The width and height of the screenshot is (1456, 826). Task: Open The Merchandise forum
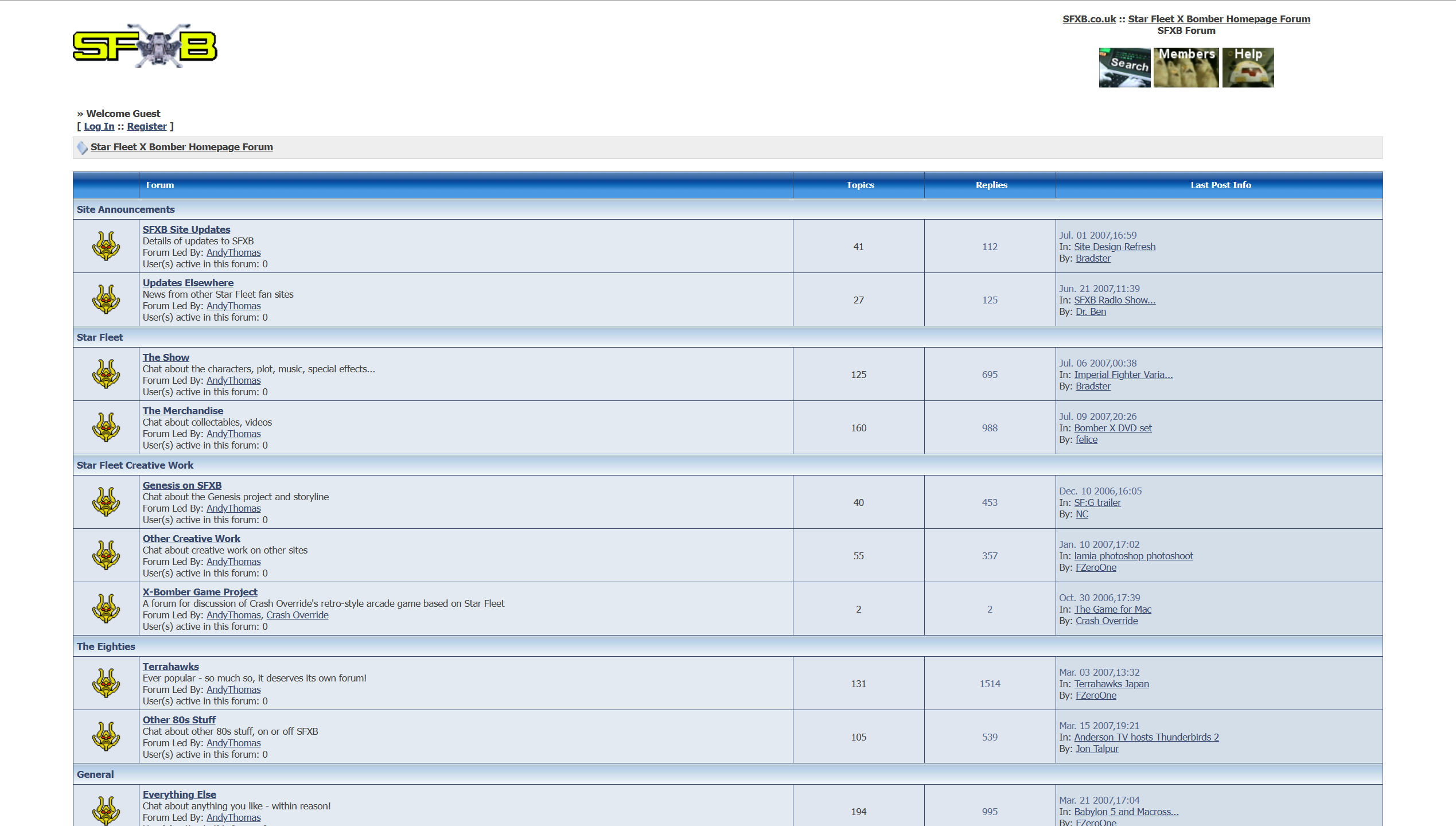coord(183,411)
